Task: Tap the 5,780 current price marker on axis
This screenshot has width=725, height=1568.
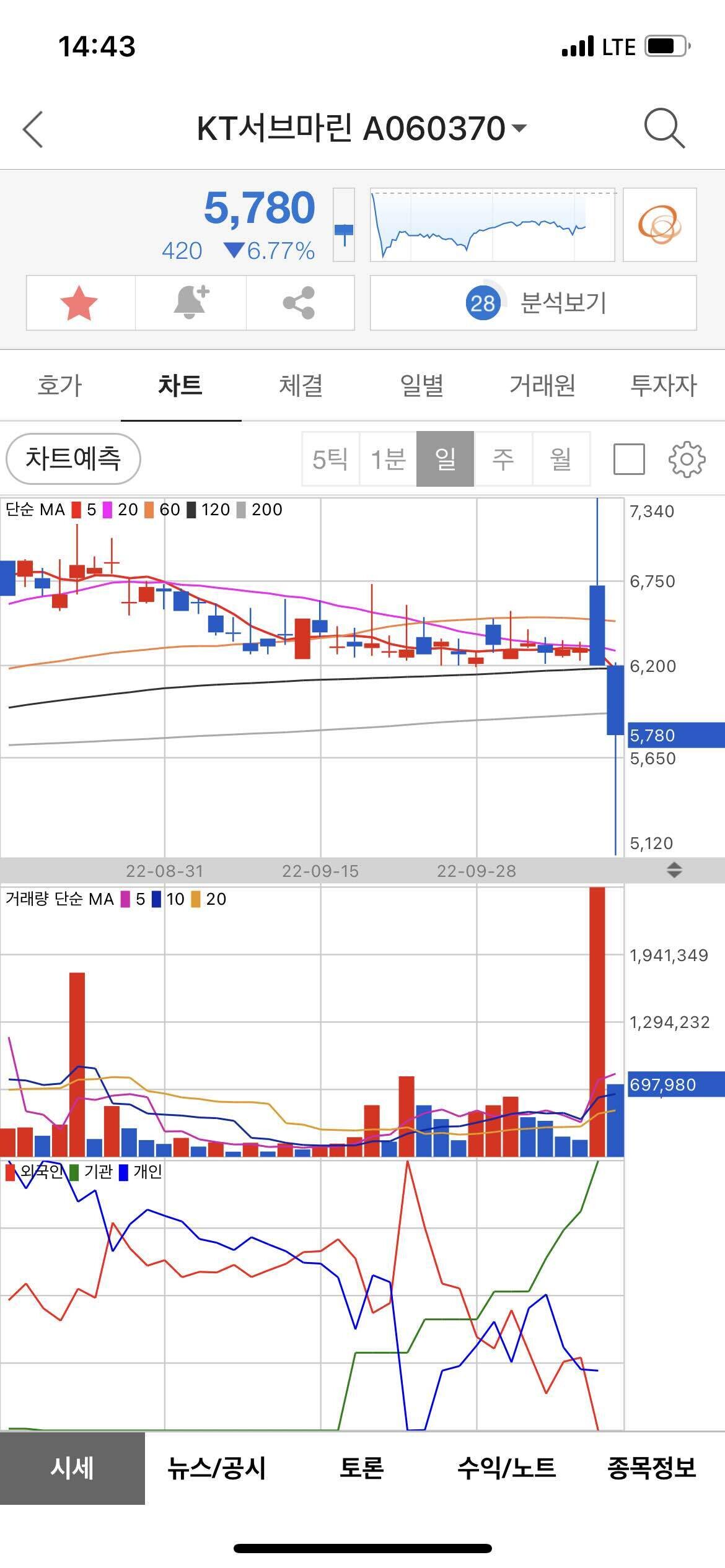Action: coord(676,735)
